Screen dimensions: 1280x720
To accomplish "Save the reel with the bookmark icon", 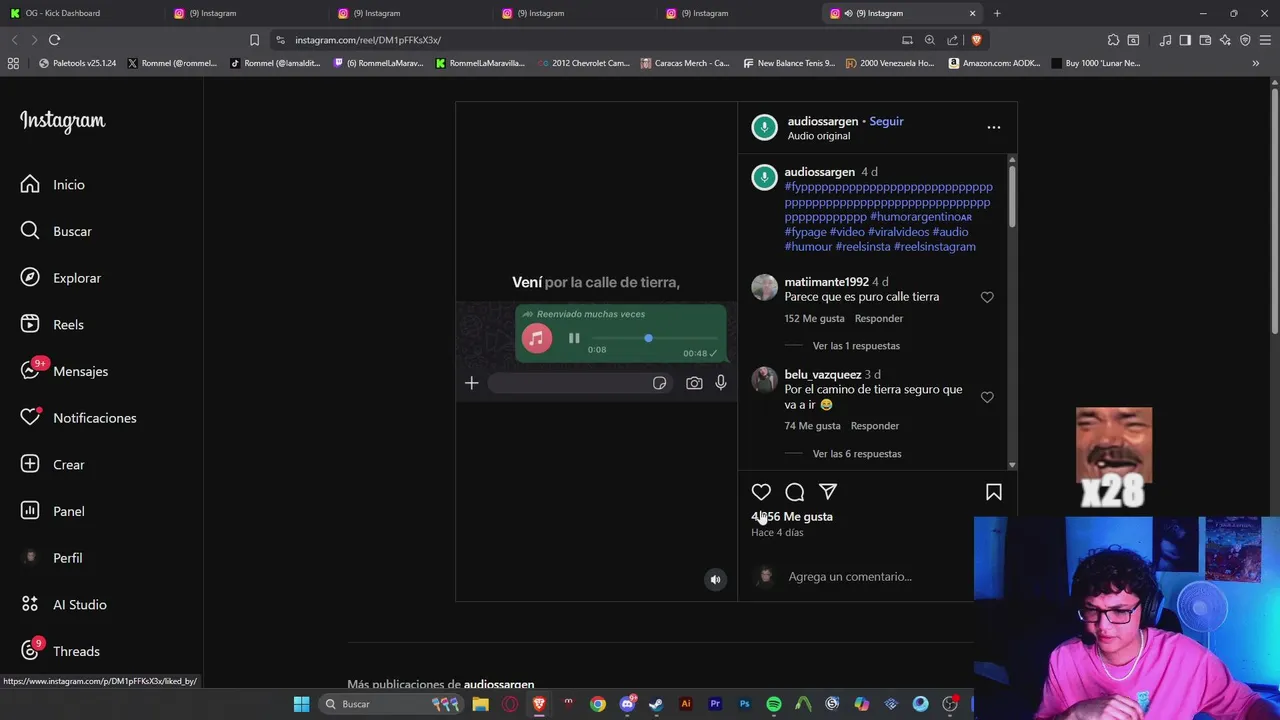I will (x=994, y=492).
